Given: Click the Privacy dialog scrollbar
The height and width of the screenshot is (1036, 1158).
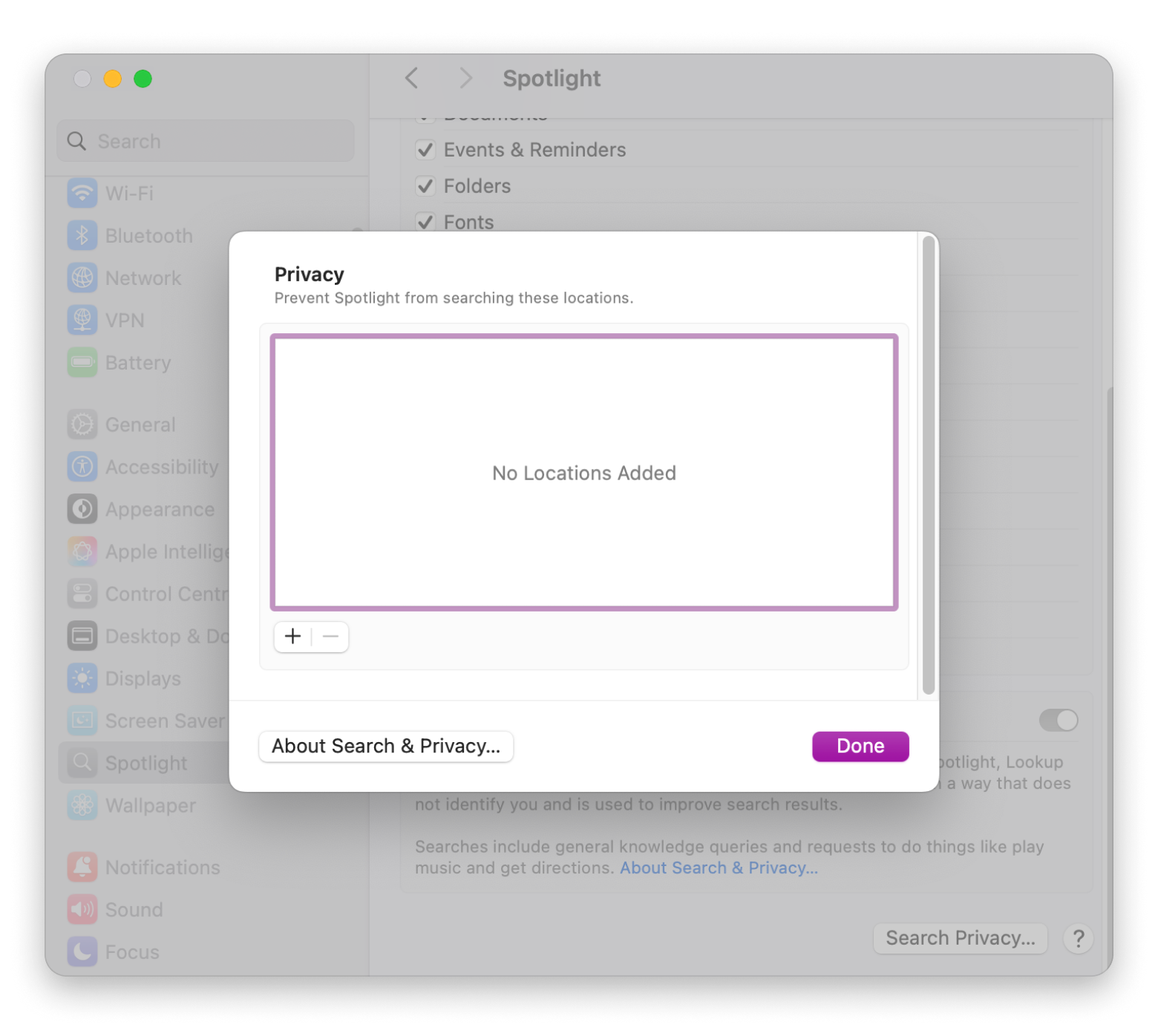Looking at the screenshot, I should coord(928,465).
